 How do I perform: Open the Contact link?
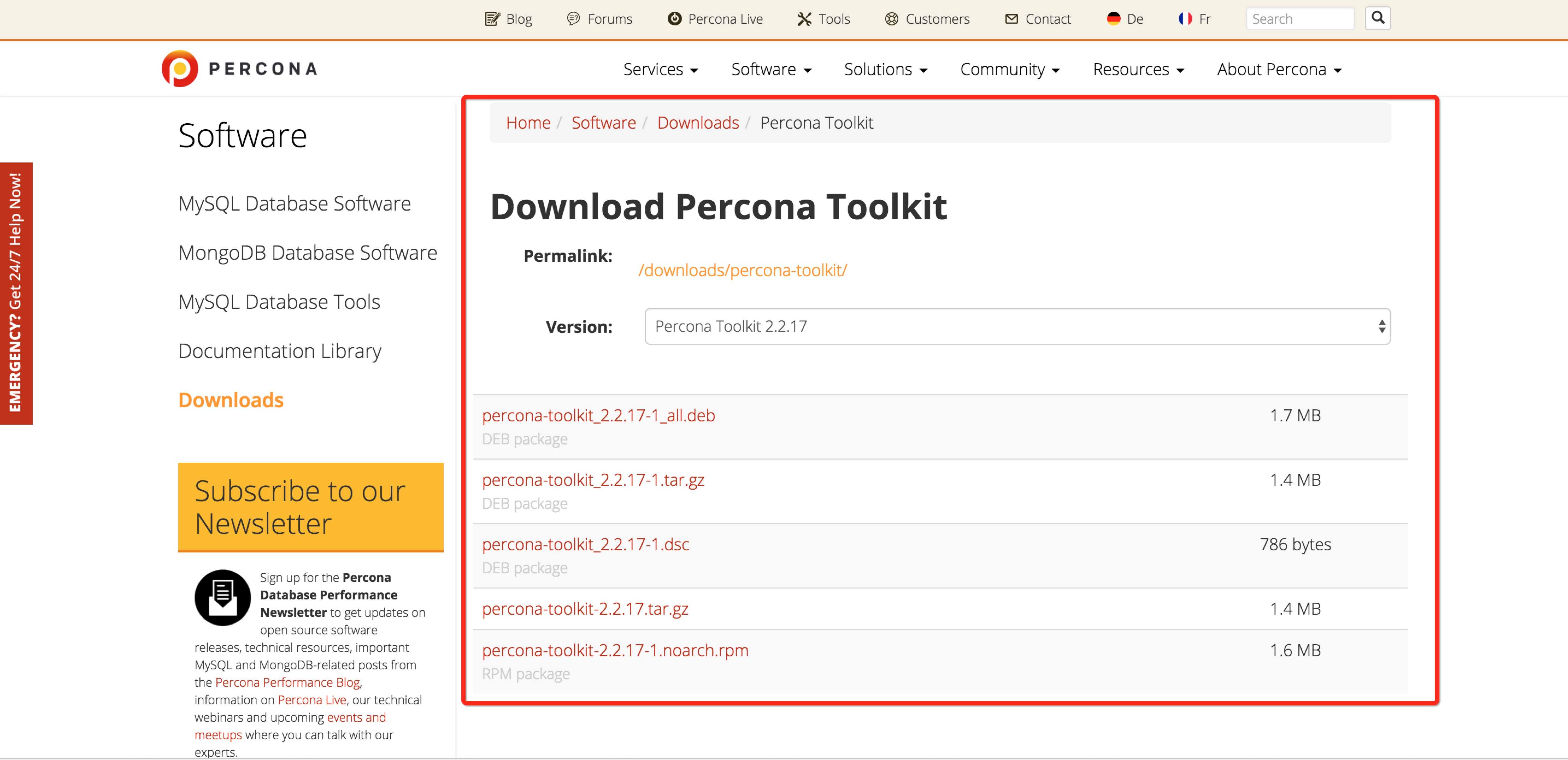[x=1048, y=19]
